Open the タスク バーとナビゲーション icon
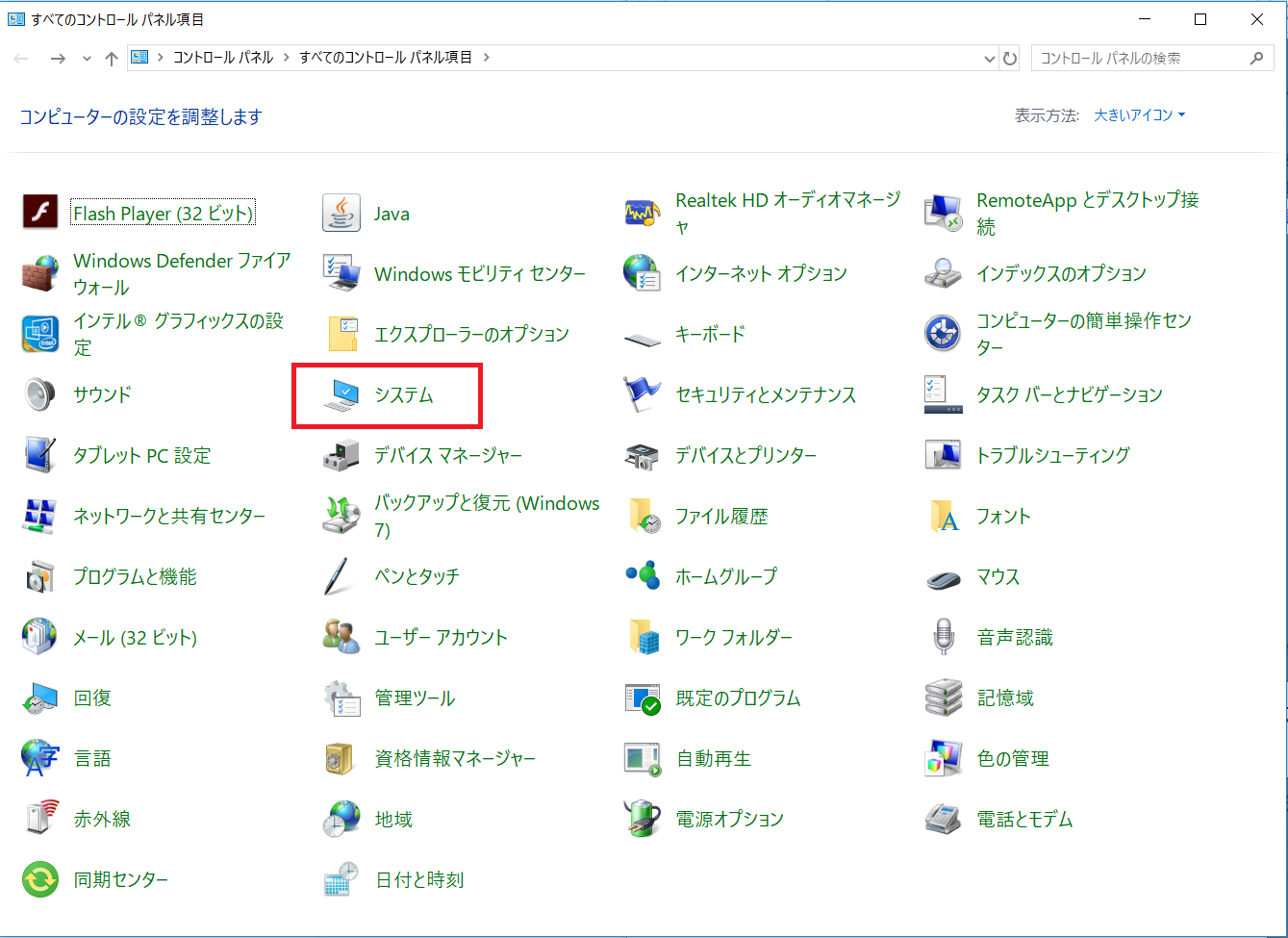 [x=944, y=394]
